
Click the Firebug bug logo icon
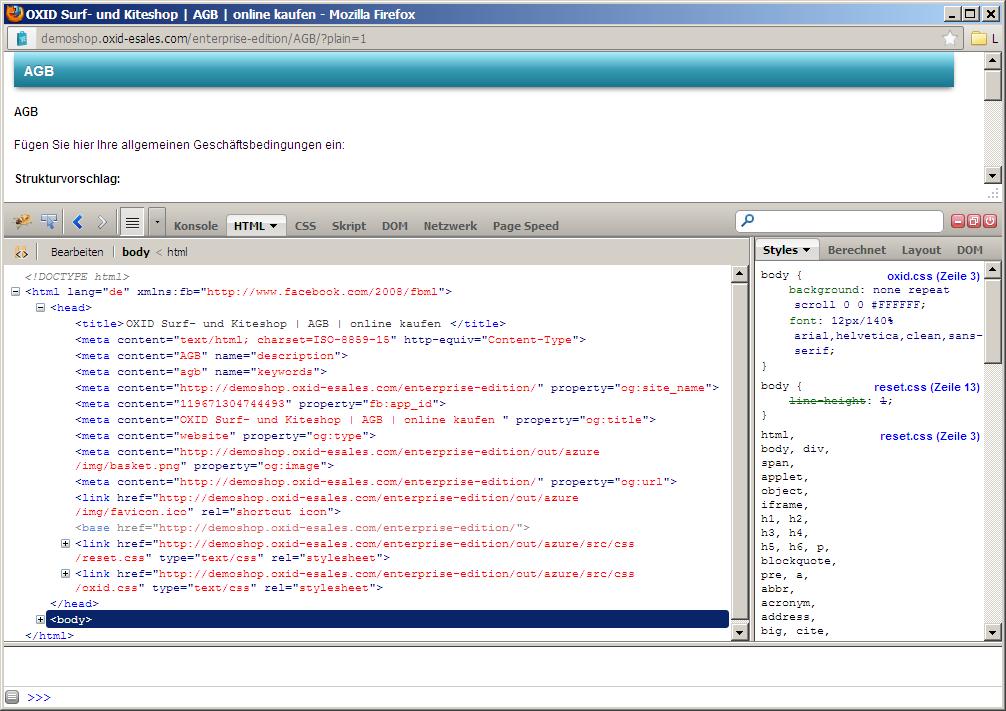point(21,221)
